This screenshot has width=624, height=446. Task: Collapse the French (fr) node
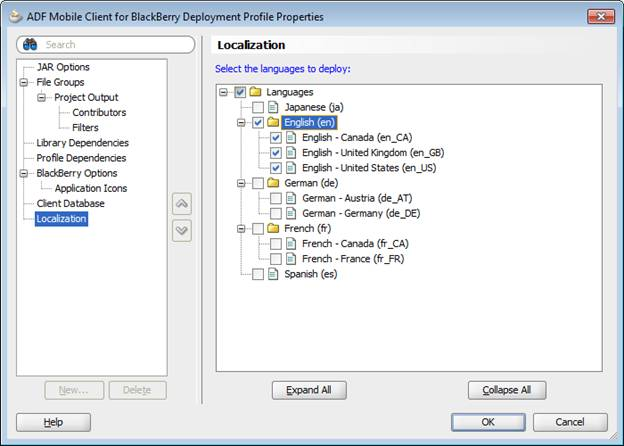(241, 229)
